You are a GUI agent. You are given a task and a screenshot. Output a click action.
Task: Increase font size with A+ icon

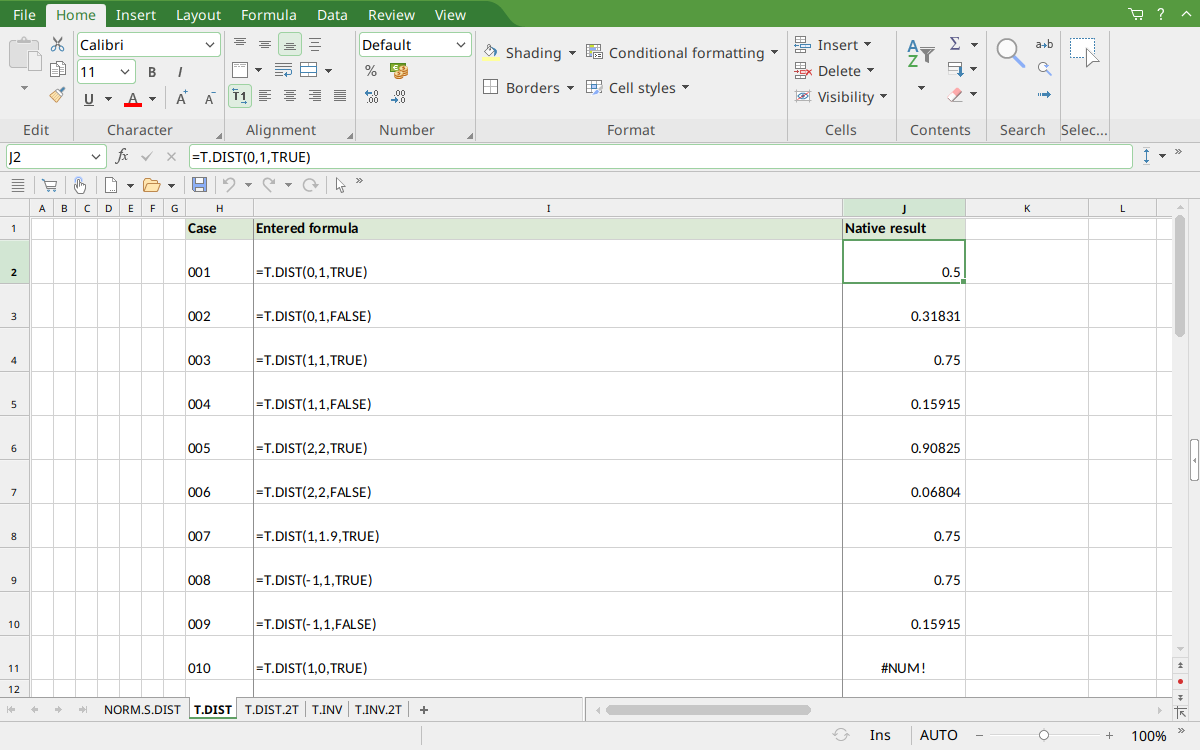[182, 98]
